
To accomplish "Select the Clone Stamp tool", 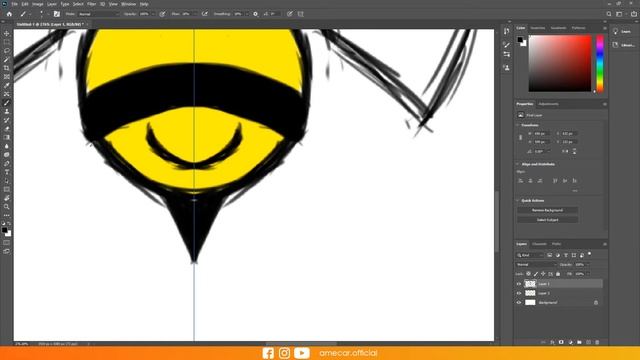I will click(x=7, y=111).
